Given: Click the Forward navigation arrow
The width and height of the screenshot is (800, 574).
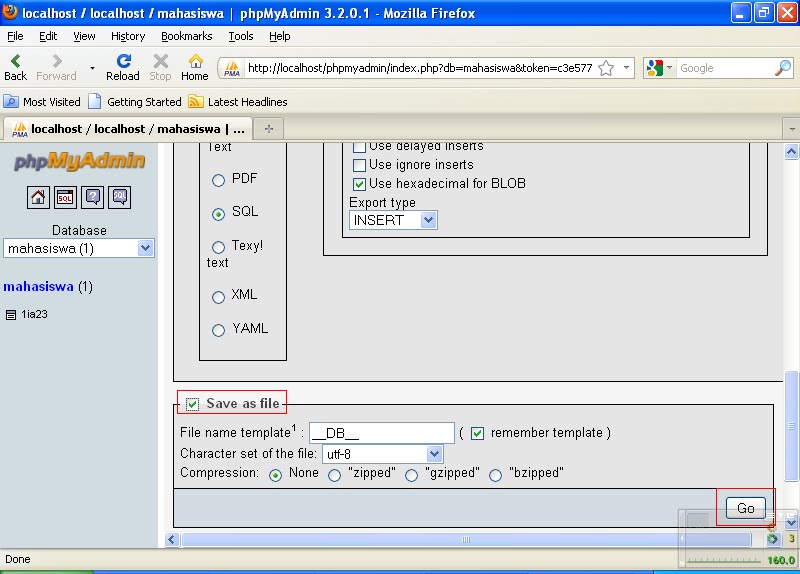Looking at the screenshot, I should (56, 67).
